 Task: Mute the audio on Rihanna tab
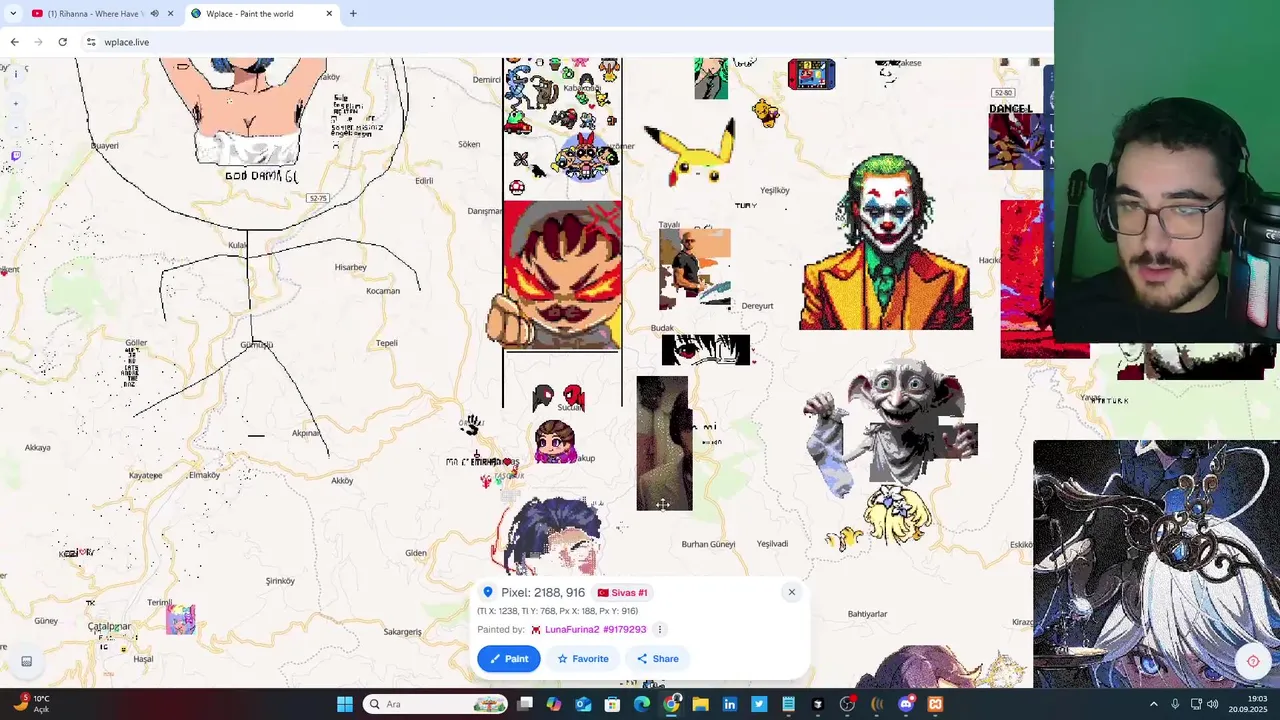point(154,14)
